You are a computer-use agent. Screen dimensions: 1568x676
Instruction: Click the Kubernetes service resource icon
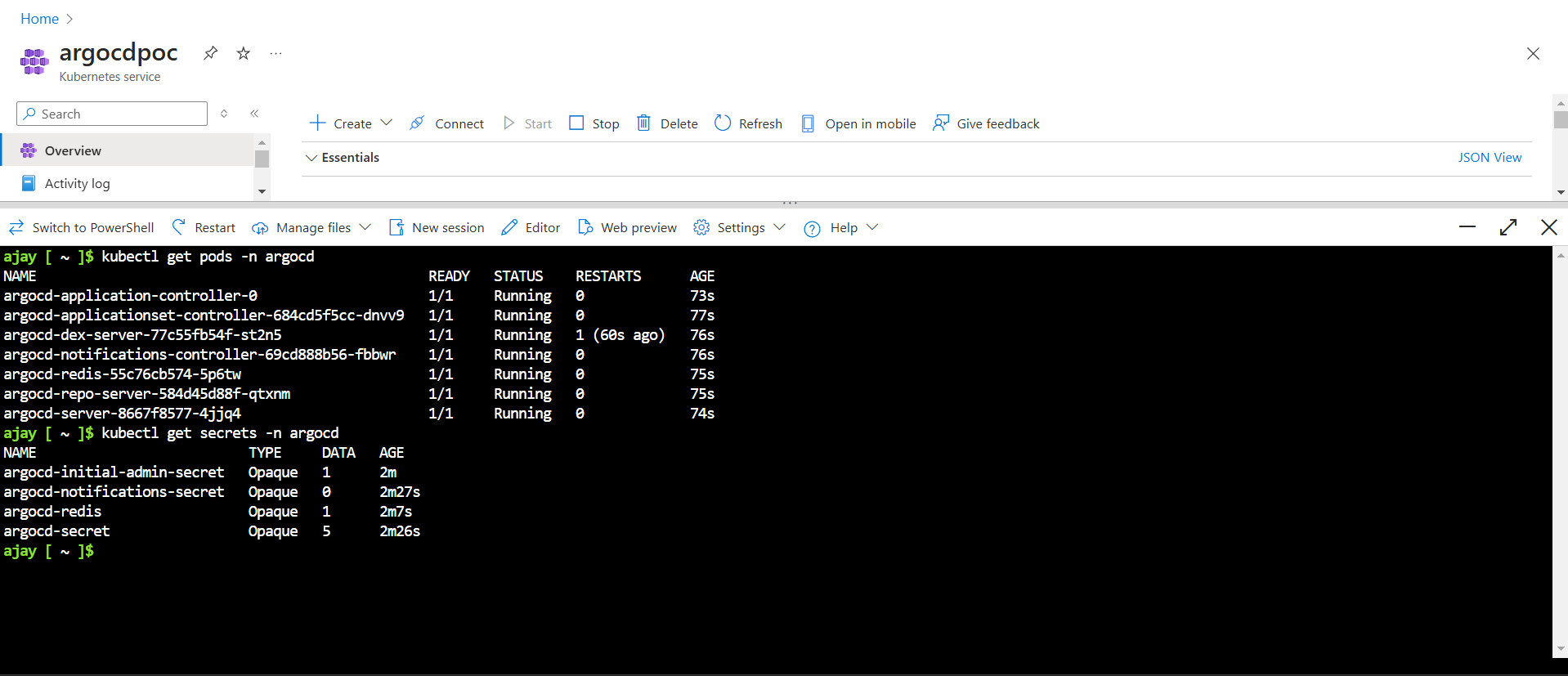(x=34, y=61)
